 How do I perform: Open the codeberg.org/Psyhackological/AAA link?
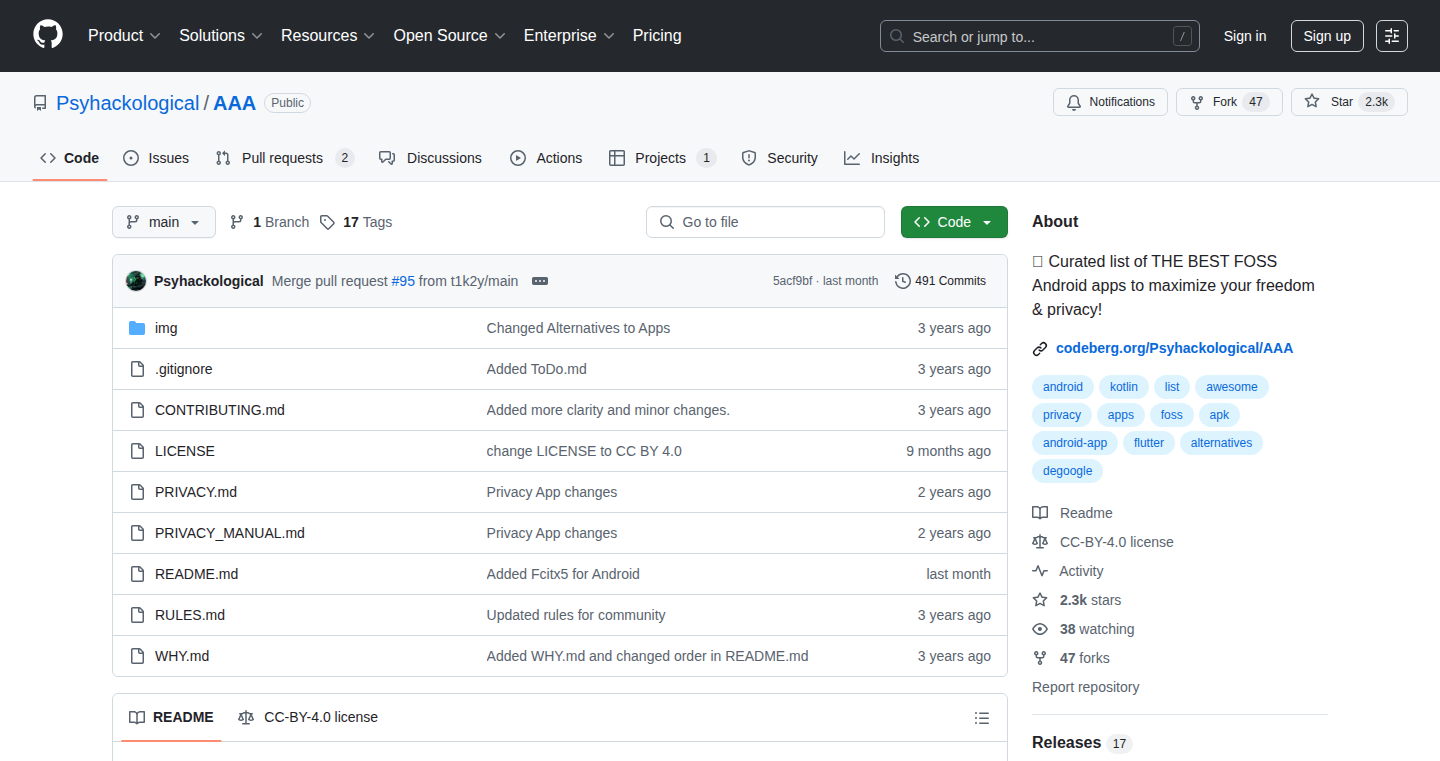1174,348
